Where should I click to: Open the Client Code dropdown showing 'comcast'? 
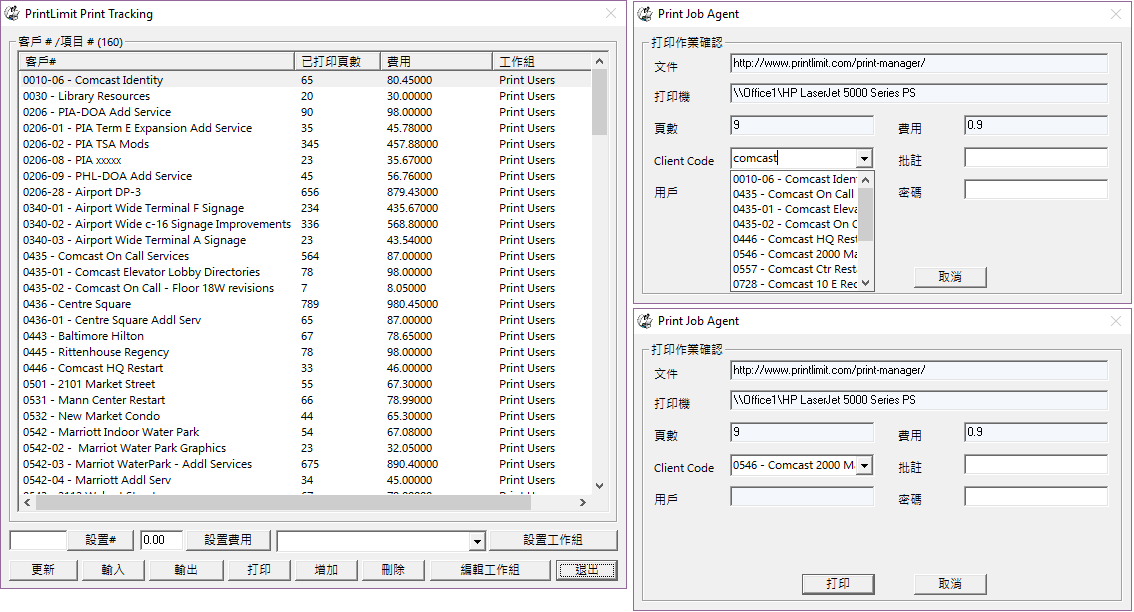[x=864, y=158]
